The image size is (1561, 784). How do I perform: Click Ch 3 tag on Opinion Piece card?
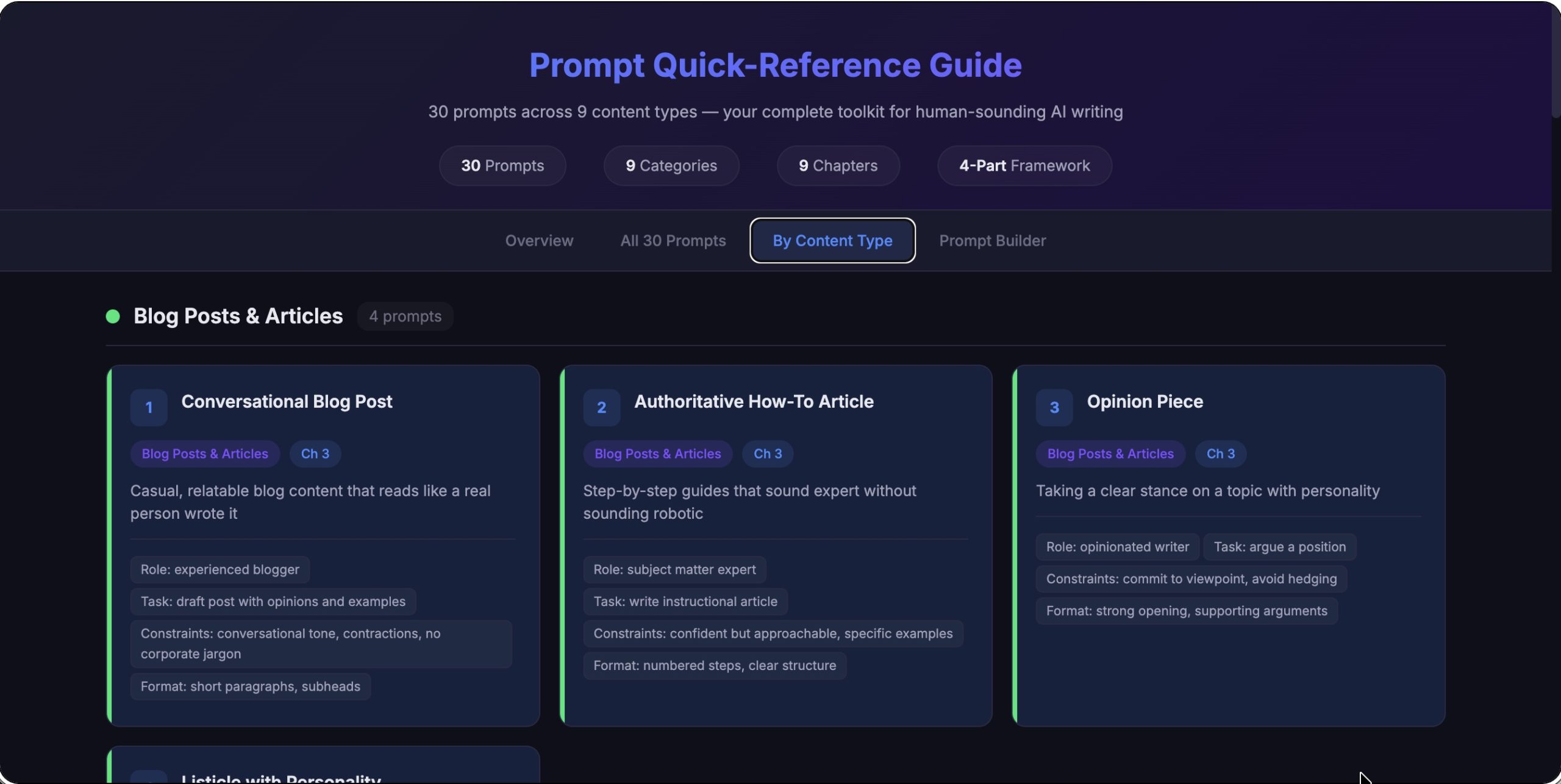coord(1220,454)
